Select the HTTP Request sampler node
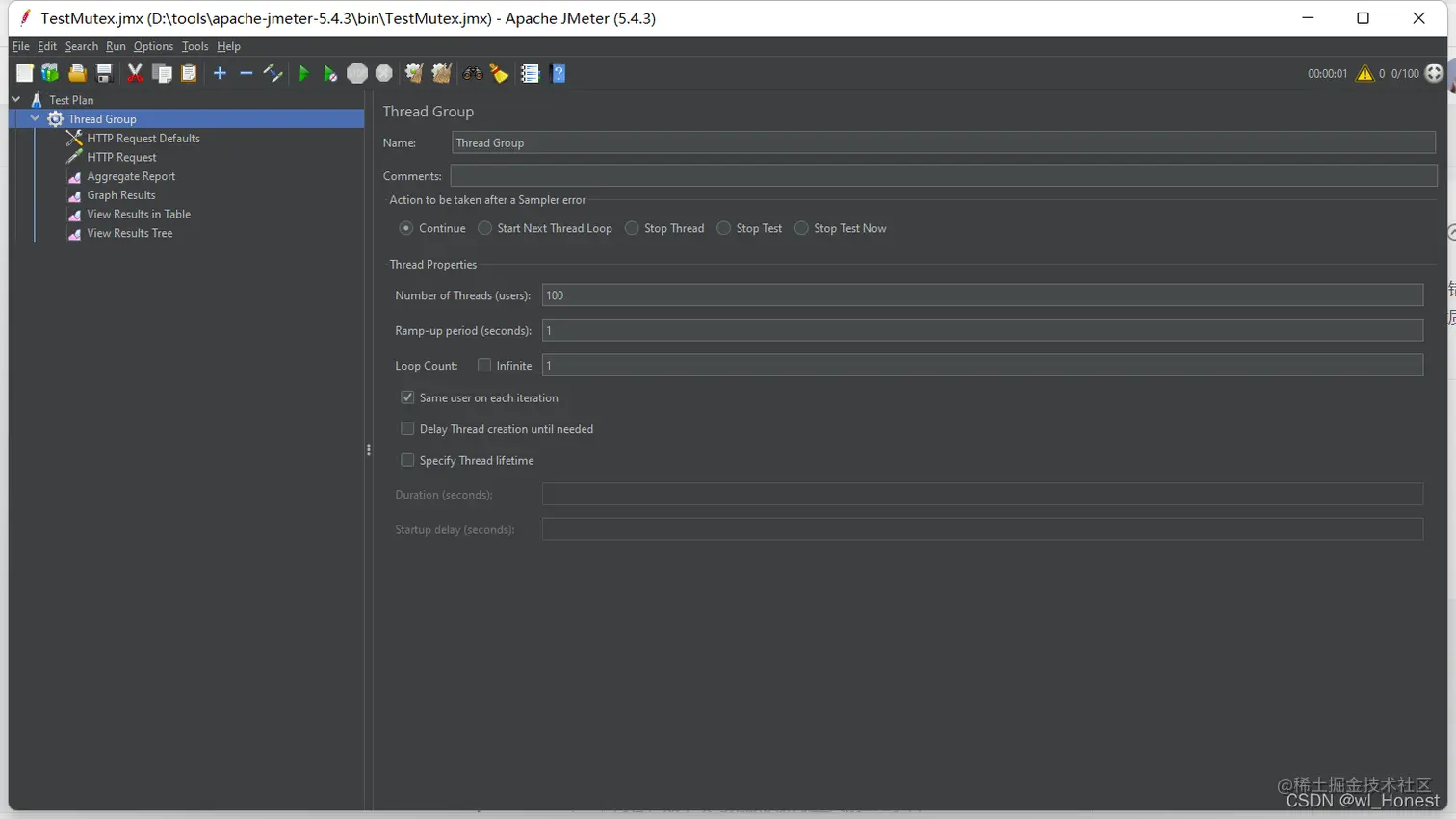1456x819 pixels. 121,157
